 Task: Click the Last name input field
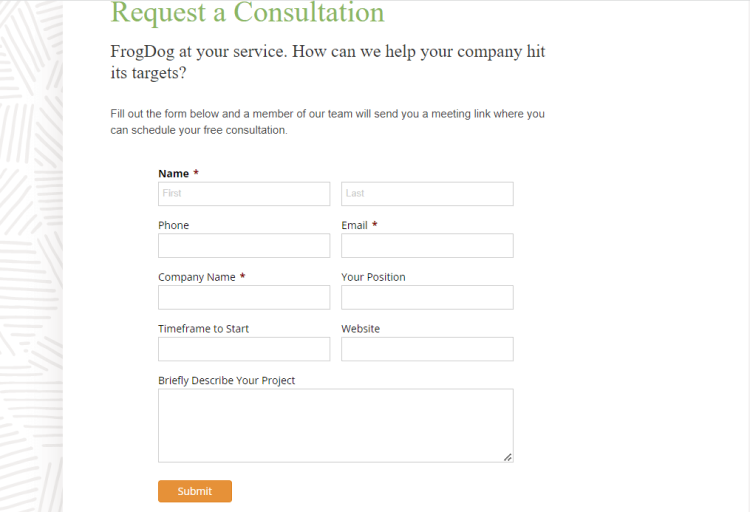click(427, 194)
